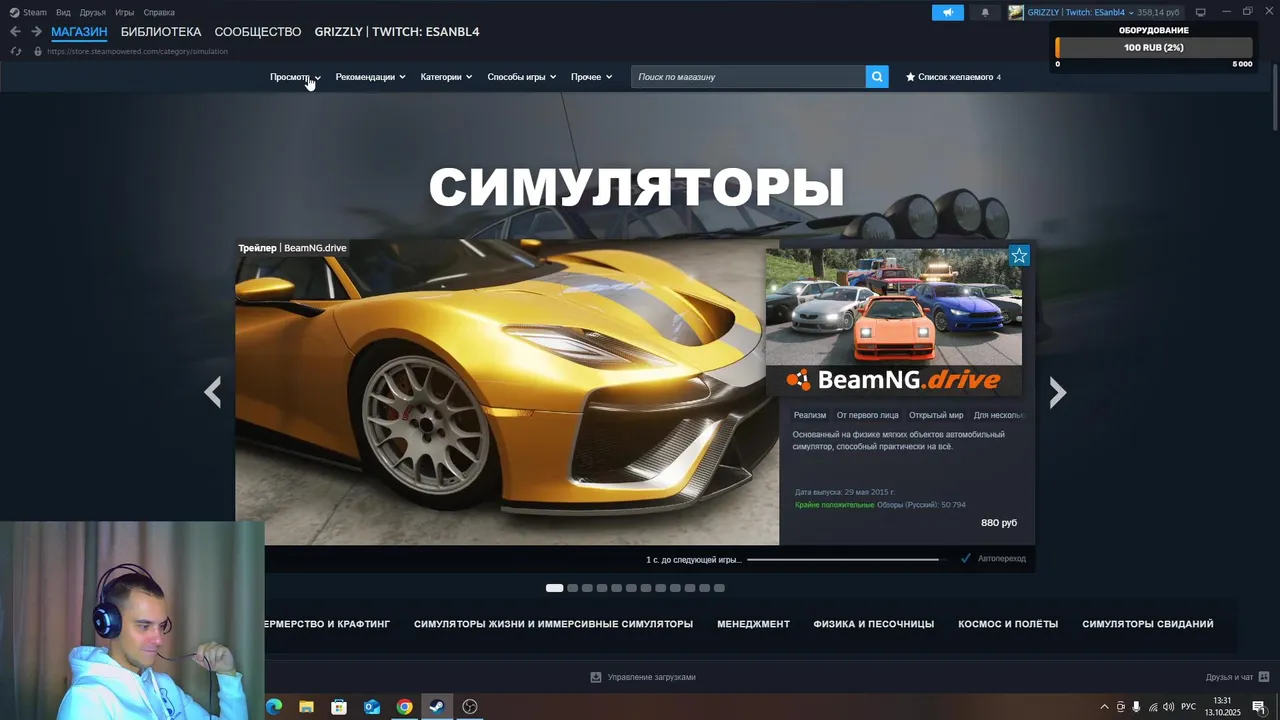Go back with the left arrow
This screenshot has width=1280, height=720.
[x=15, y=32]
